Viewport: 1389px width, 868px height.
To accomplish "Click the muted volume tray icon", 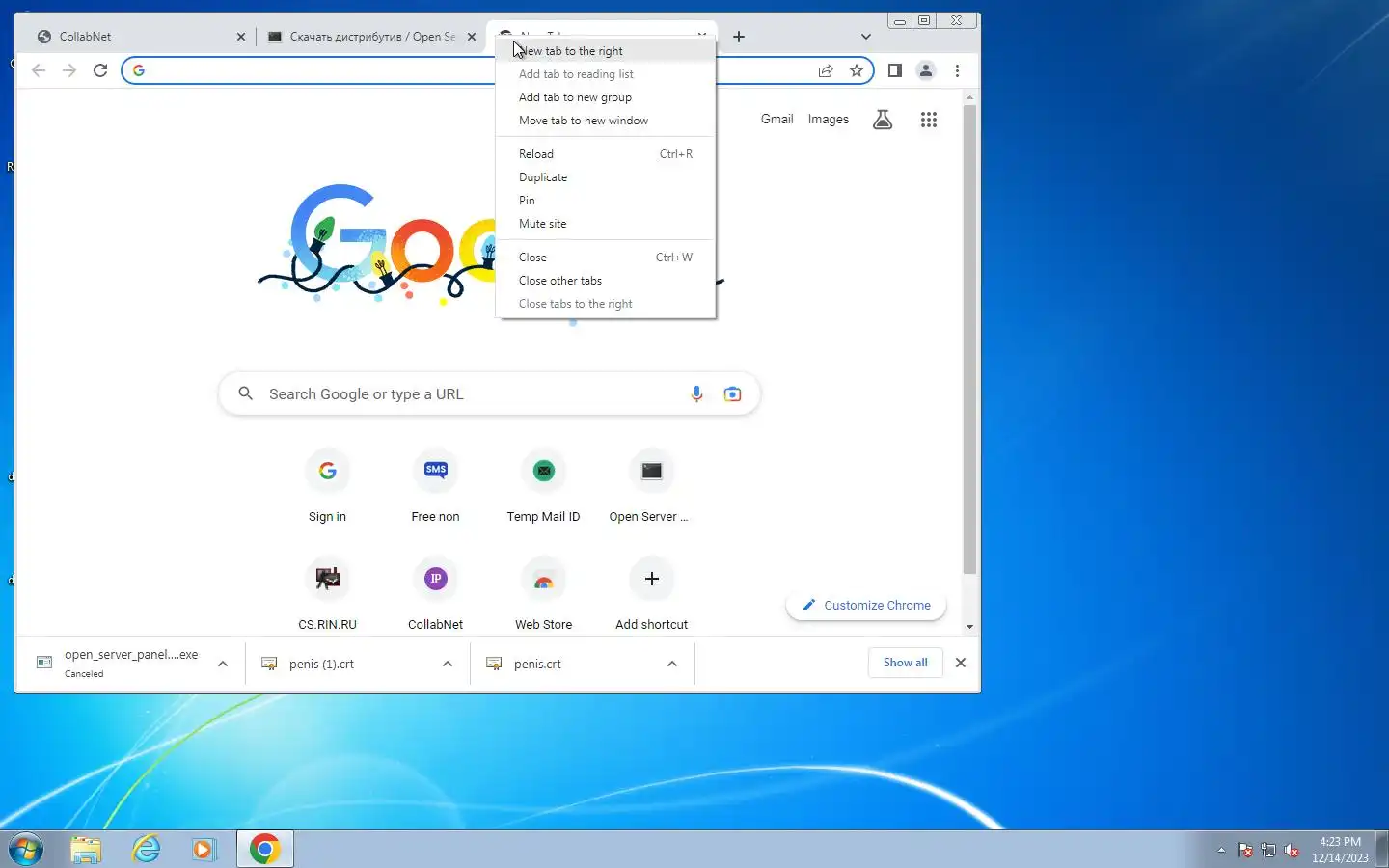I will [x=1292, y=850].
